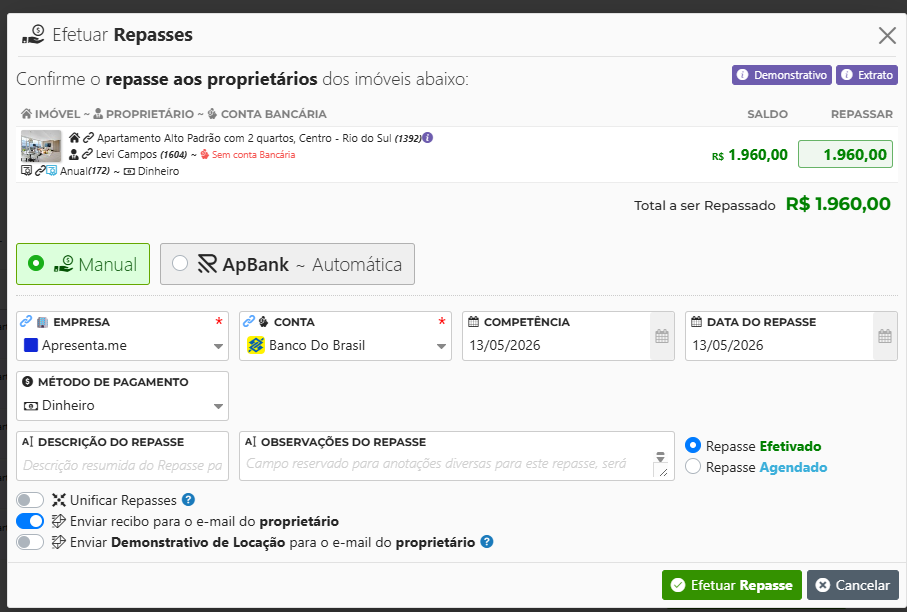Click the person icon beside Levi Campos

pos(73,154)
